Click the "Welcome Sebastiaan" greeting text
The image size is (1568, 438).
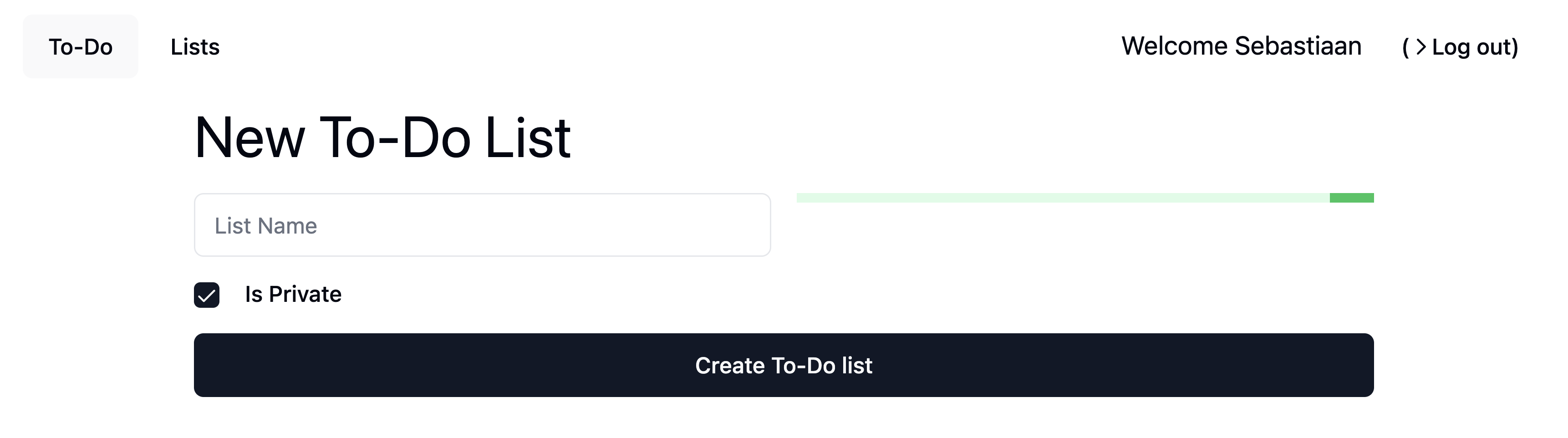point(1241,46)
